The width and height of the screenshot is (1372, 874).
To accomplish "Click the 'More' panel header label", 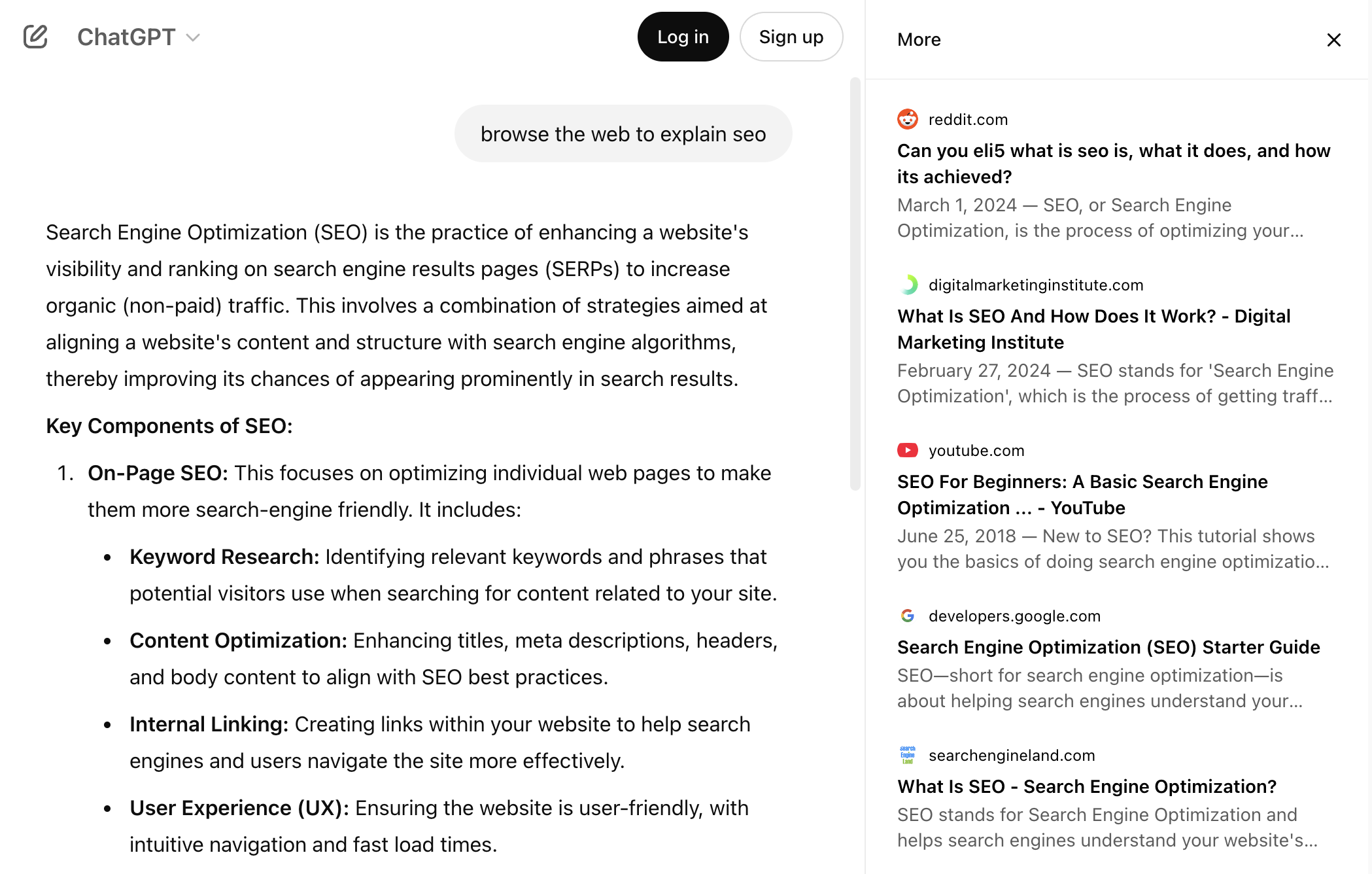I will [919, 39].
